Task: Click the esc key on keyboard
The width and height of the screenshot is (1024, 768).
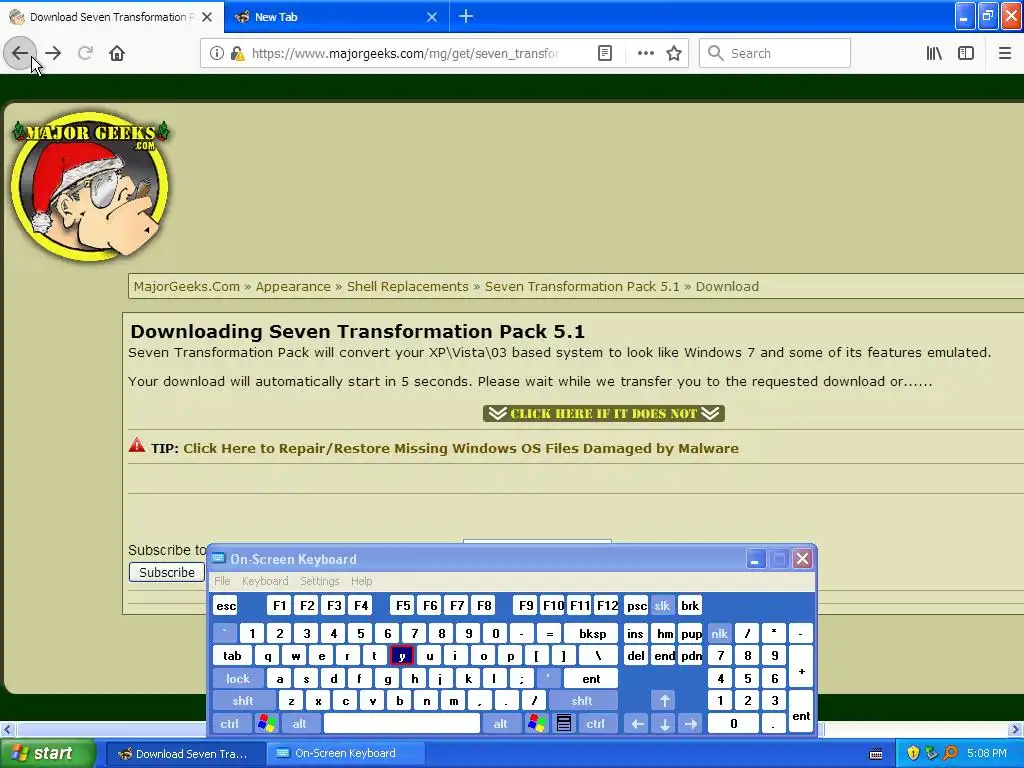Action: click(226, 605)
